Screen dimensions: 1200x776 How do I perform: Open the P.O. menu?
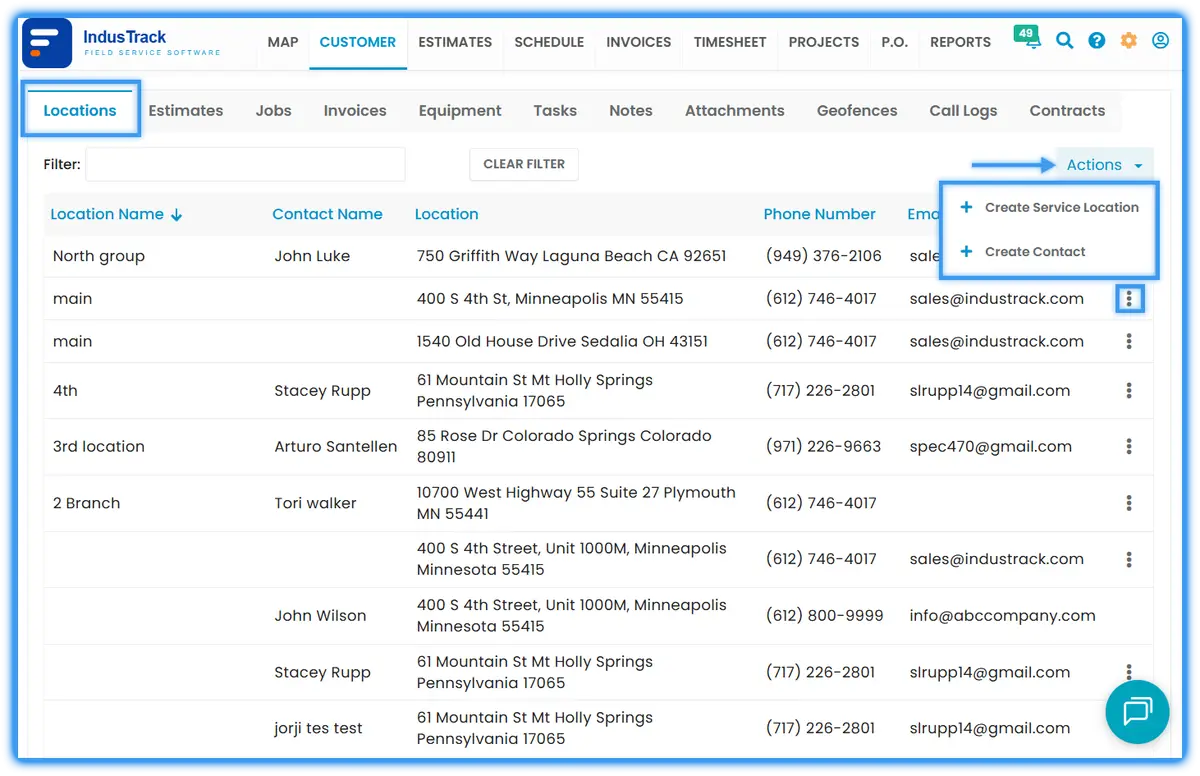click(894, 42)
